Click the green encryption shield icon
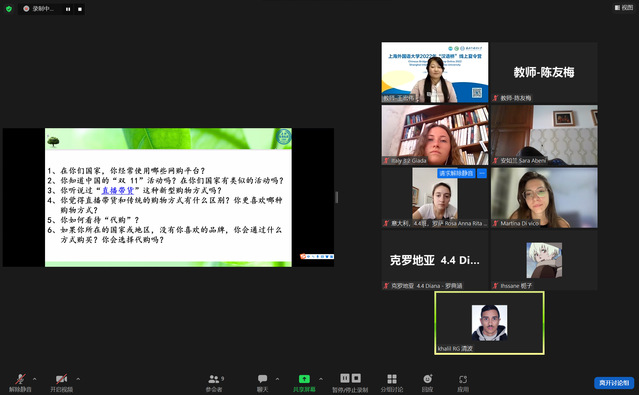Screen dimensions: 639x395 pyautogui.click(x=9, y=9)
